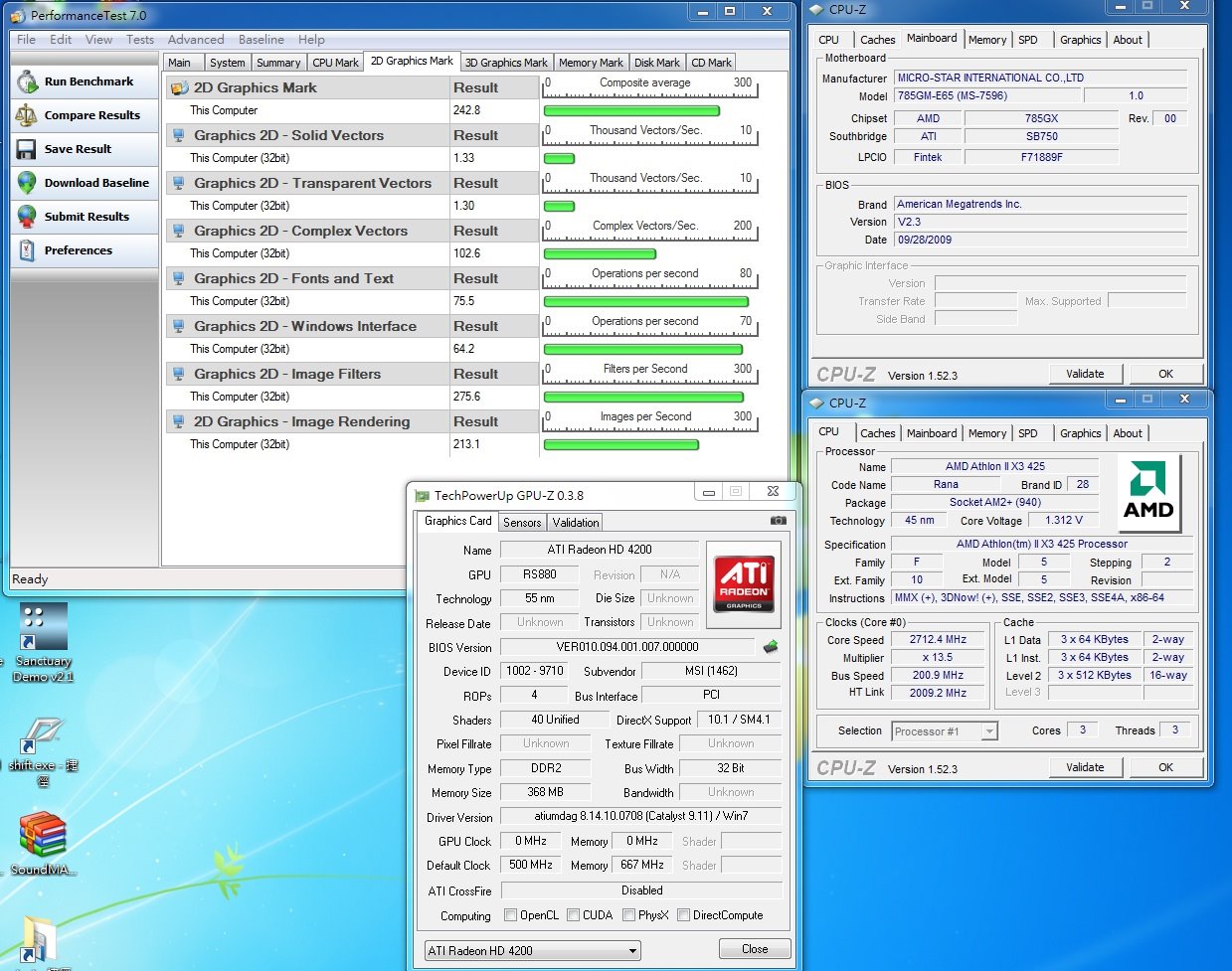Click the Download Baseline globe icon
This screenshot has width=1232, height=971.
27,183
